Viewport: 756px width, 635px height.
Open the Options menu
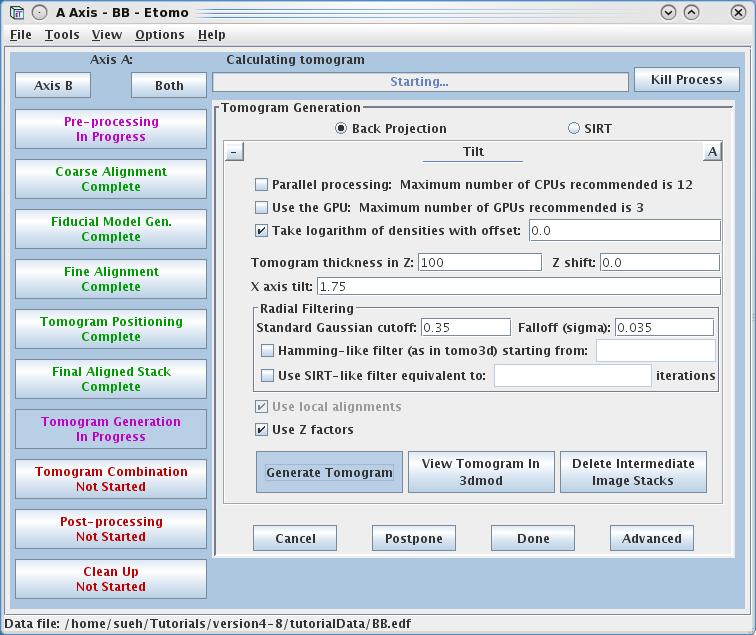[x=160, y=35]
